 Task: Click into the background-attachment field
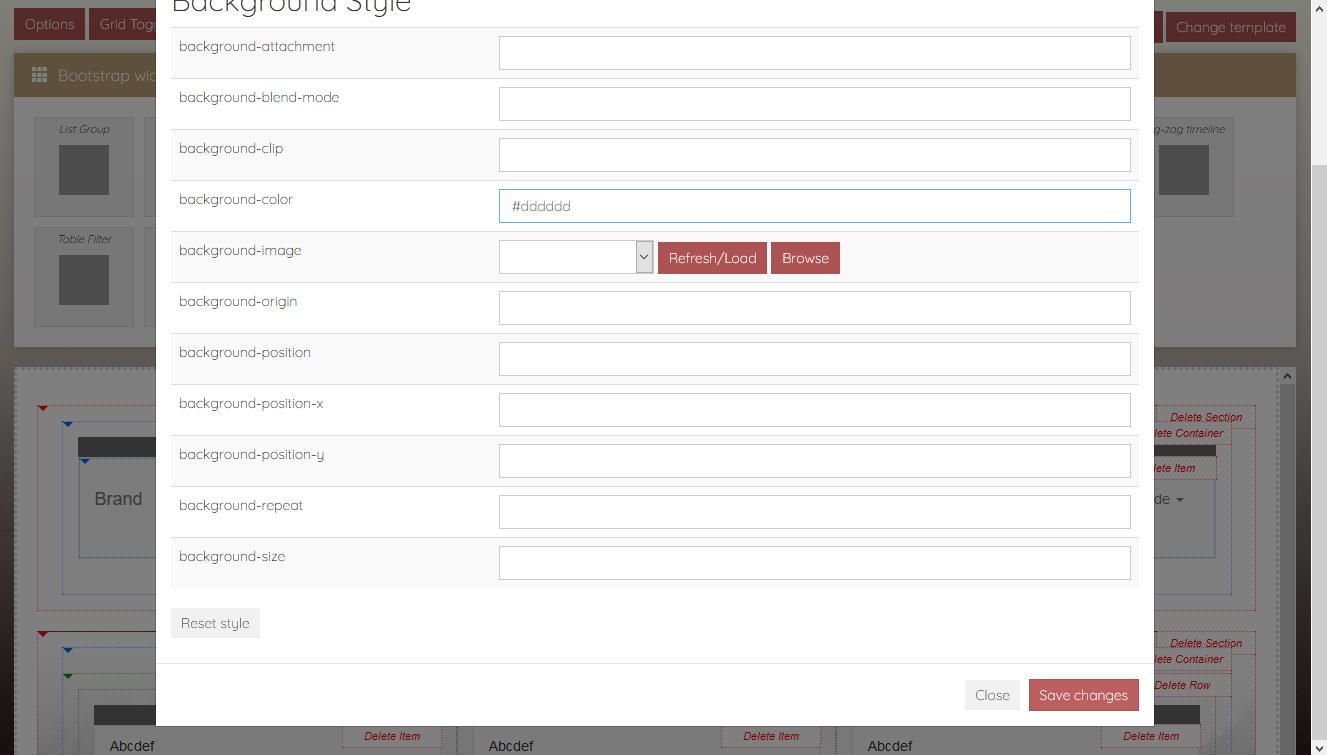click(x=814, y=53)
